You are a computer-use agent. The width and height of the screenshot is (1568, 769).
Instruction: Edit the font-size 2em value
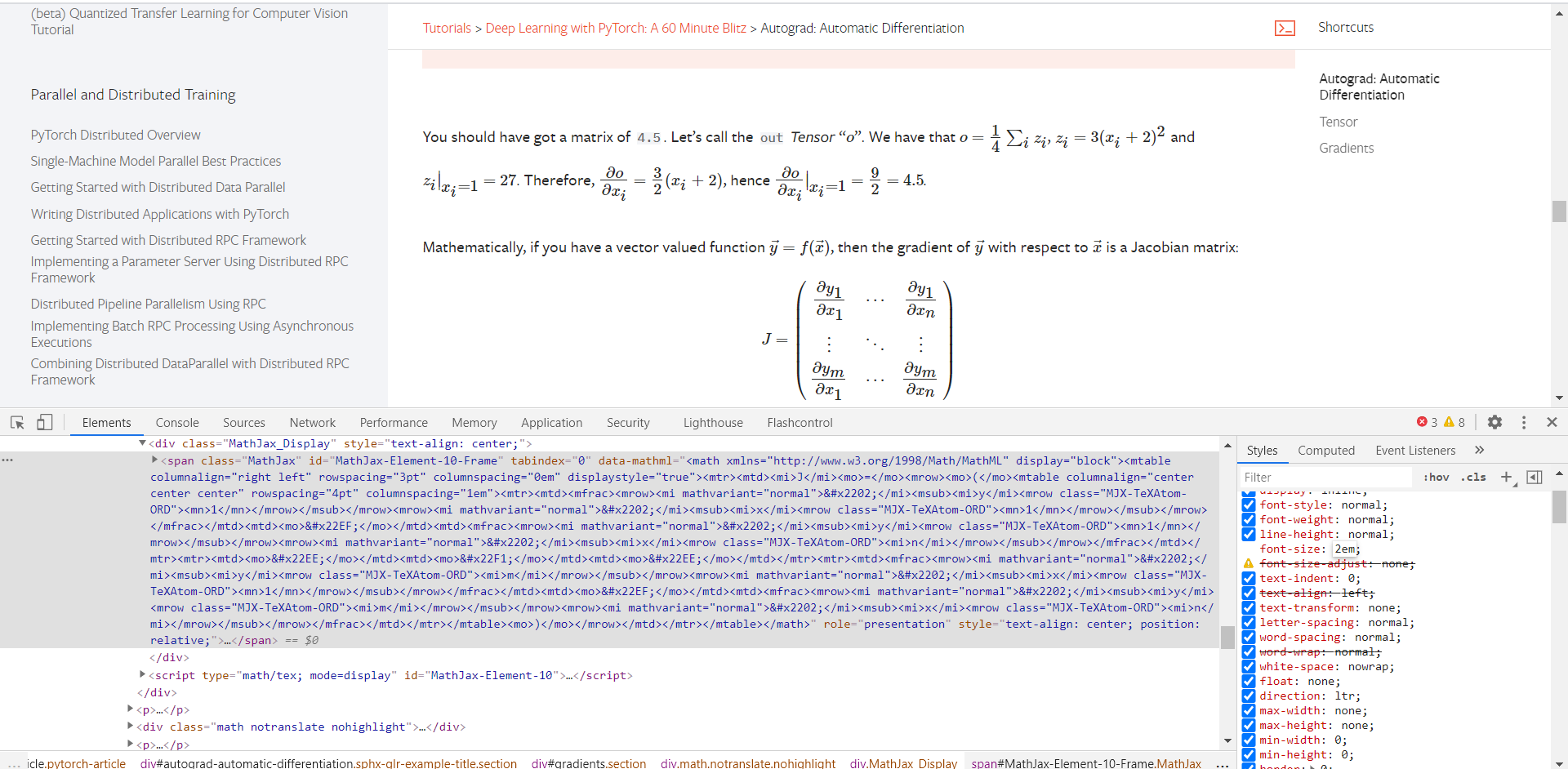(1347, 549)
